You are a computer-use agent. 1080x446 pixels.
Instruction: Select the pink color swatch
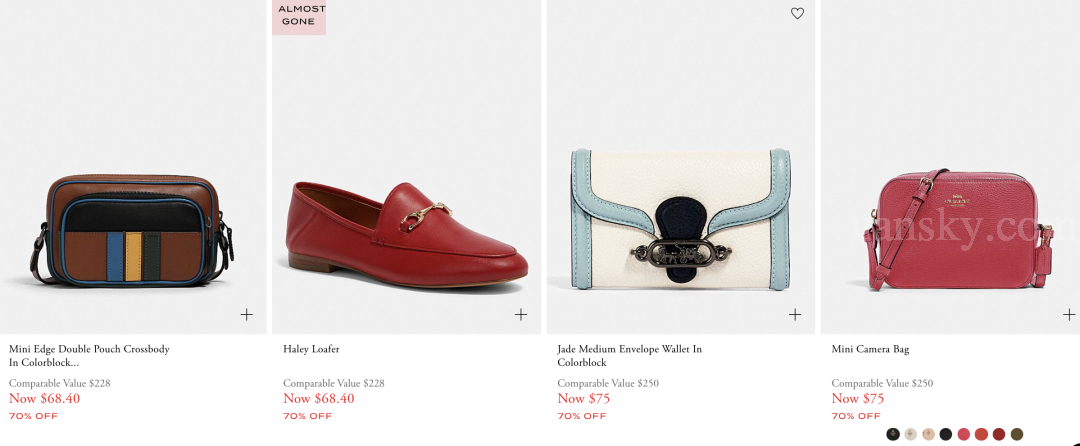point(964,434)
